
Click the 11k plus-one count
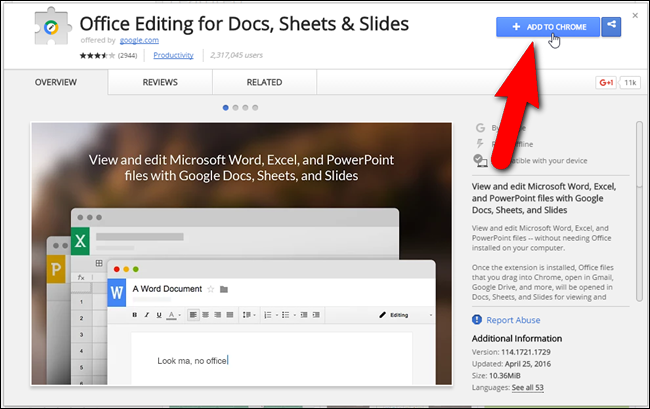[x=630, y=82]
